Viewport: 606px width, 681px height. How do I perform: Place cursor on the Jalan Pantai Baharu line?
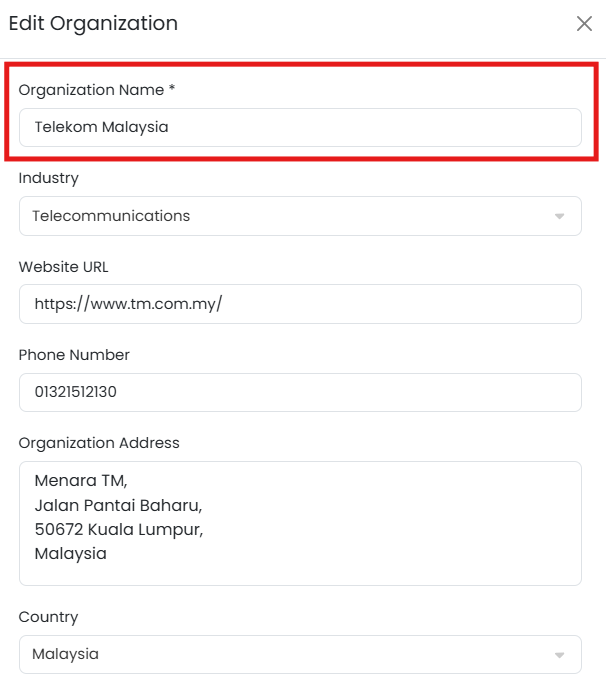point(118,505)
